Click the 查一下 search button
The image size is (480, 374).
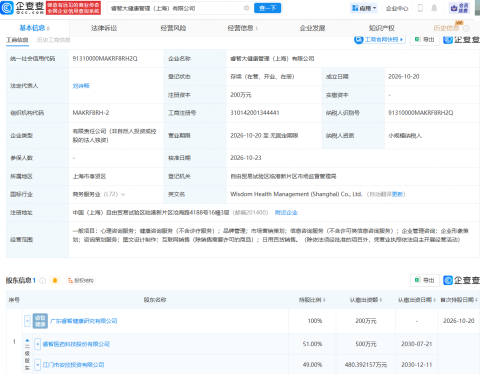click(267, 8)
